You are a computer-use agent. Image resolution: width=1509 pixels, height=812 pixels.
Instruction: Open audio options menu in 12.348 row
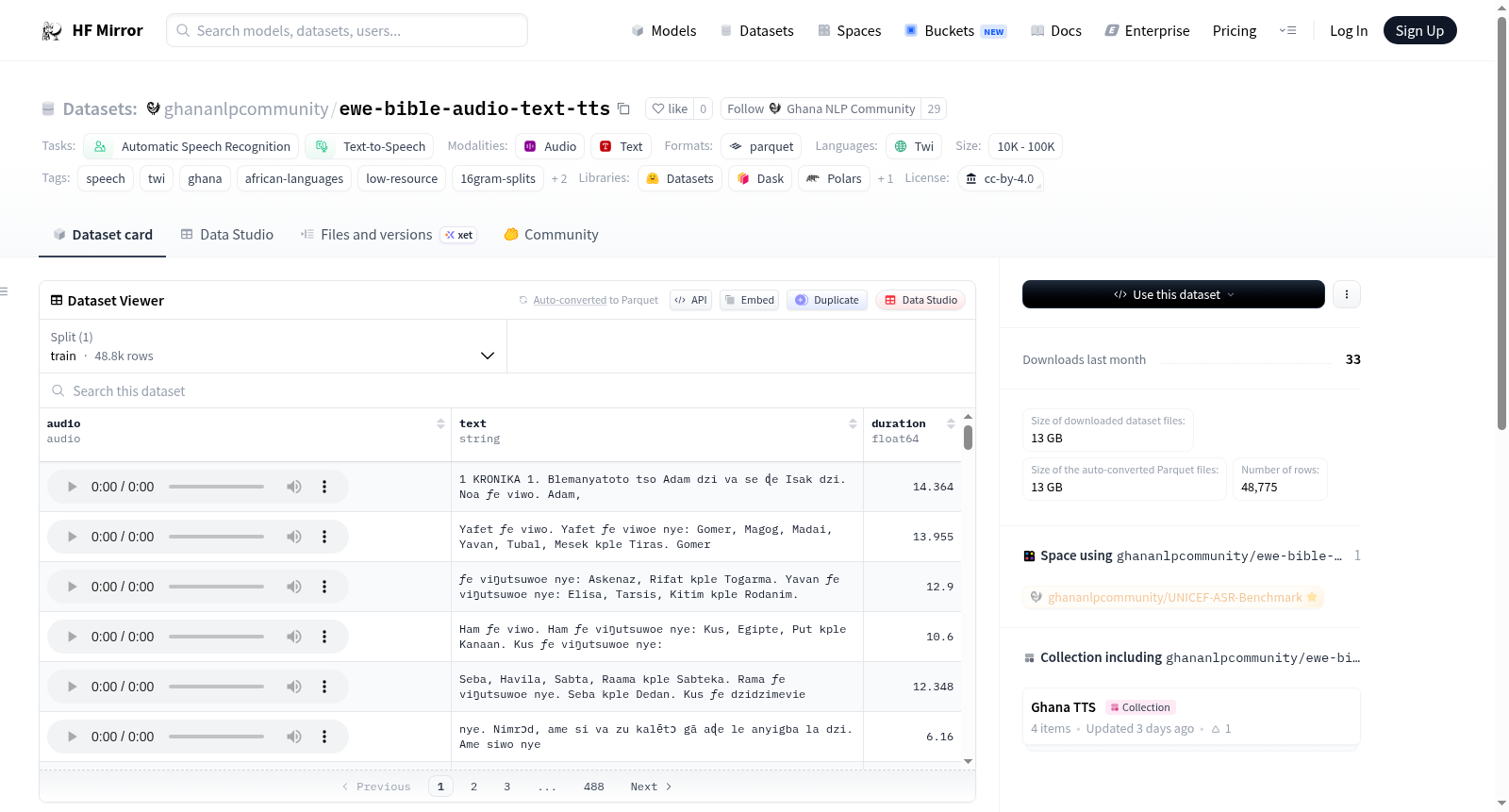coord(324,687)
